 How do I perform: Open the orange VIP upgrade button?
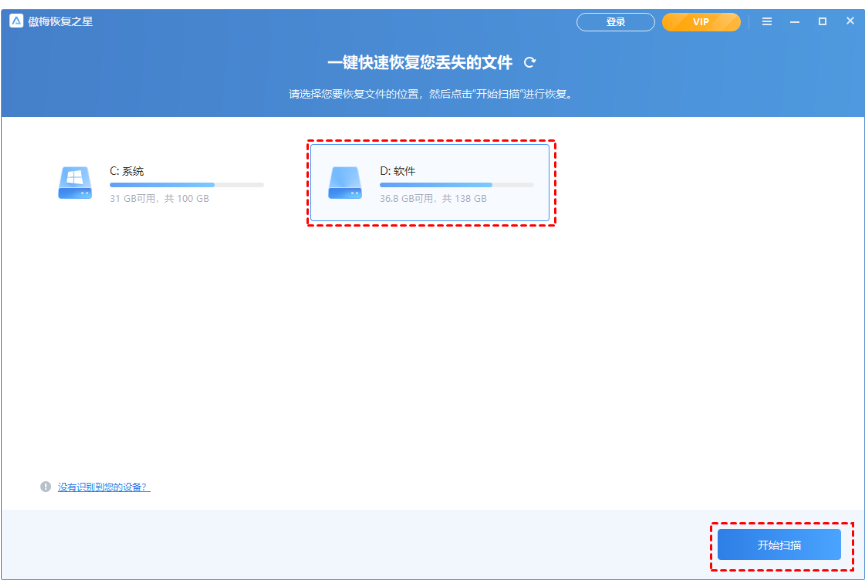pos(701,21)
